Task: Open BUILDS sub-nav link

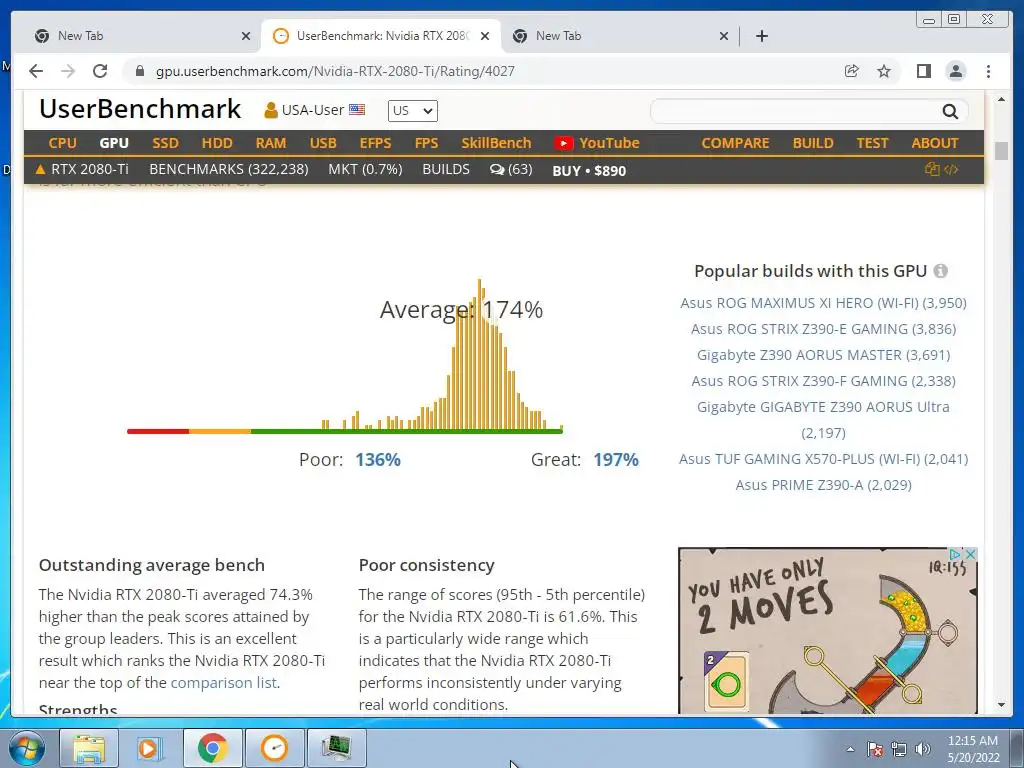Action: point(446,169)
